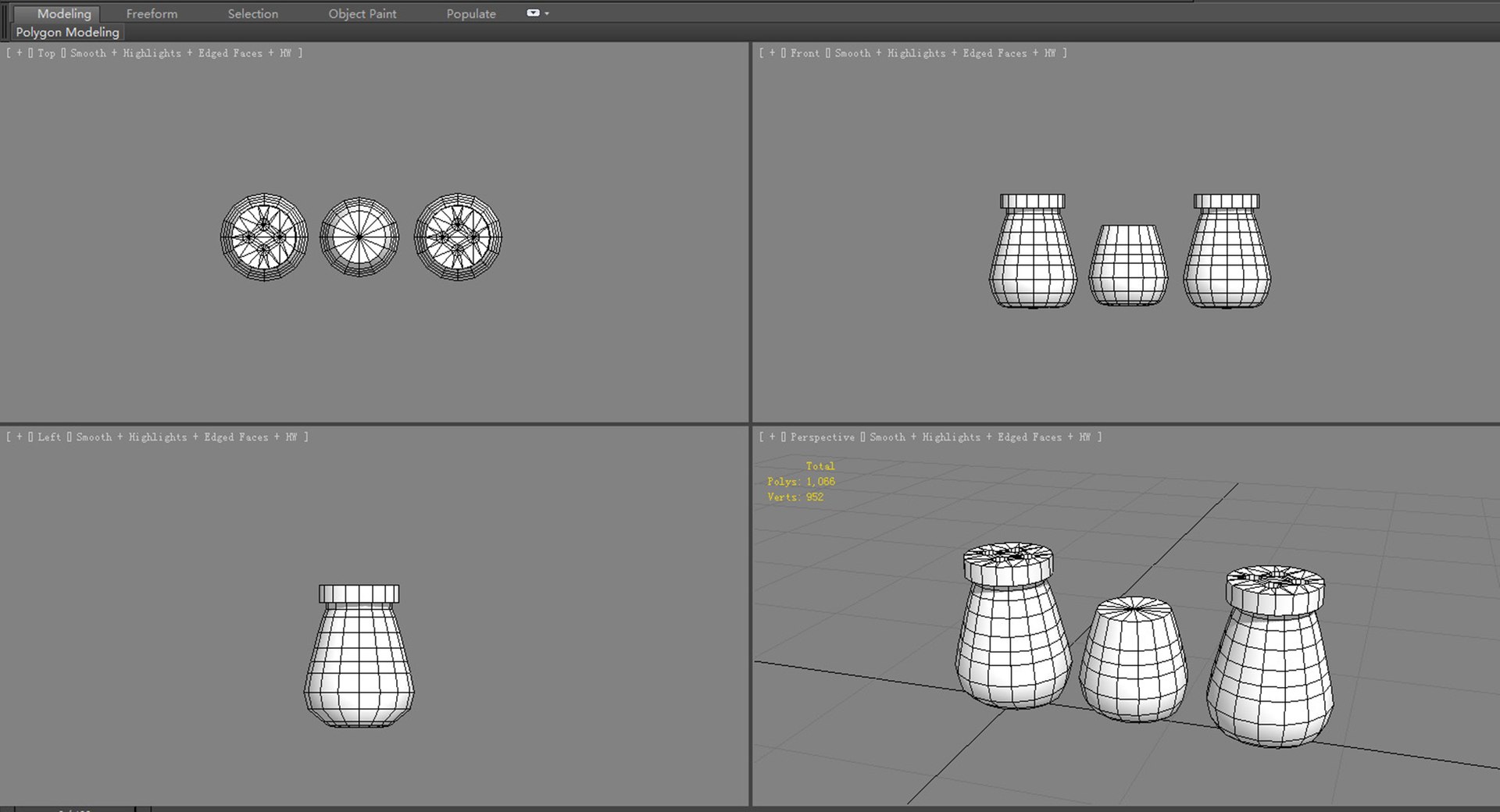Select the right lidded jar in Front viewport
Screen dimensions: 1500x812
tap(1227, 251)
